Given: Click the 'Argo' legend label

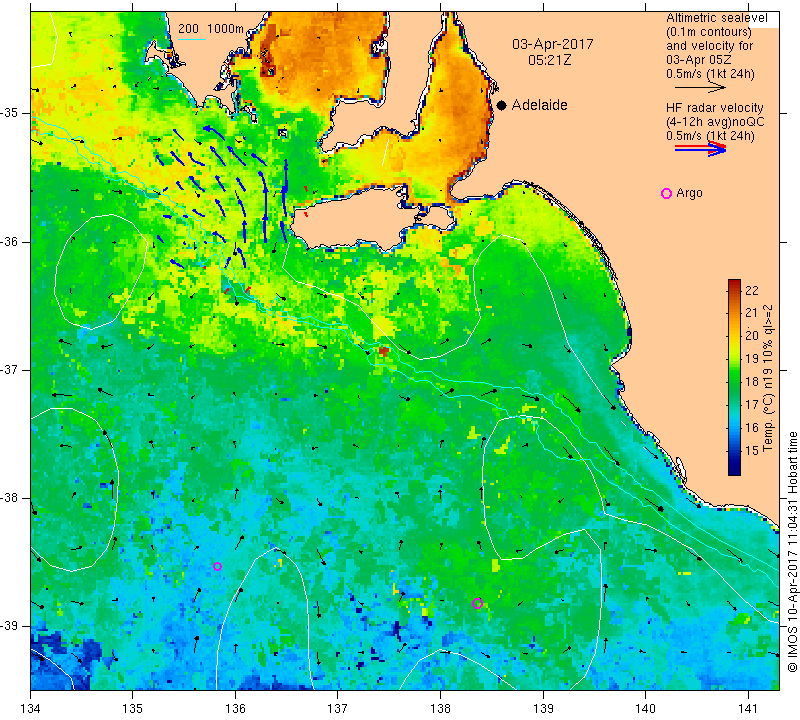Looking at the screenshot, I should point(689,193).
